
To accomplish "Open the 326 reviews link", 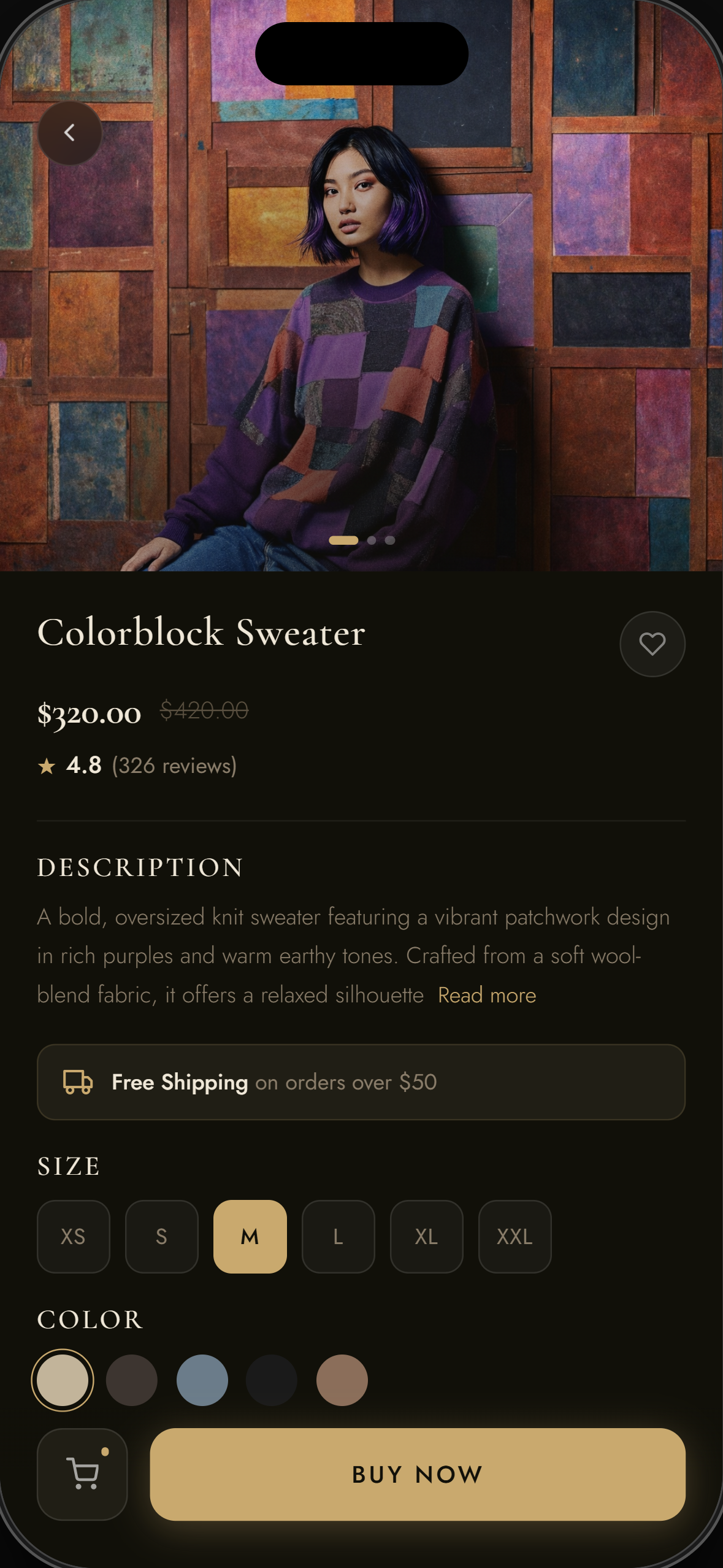I will (174, 766).
